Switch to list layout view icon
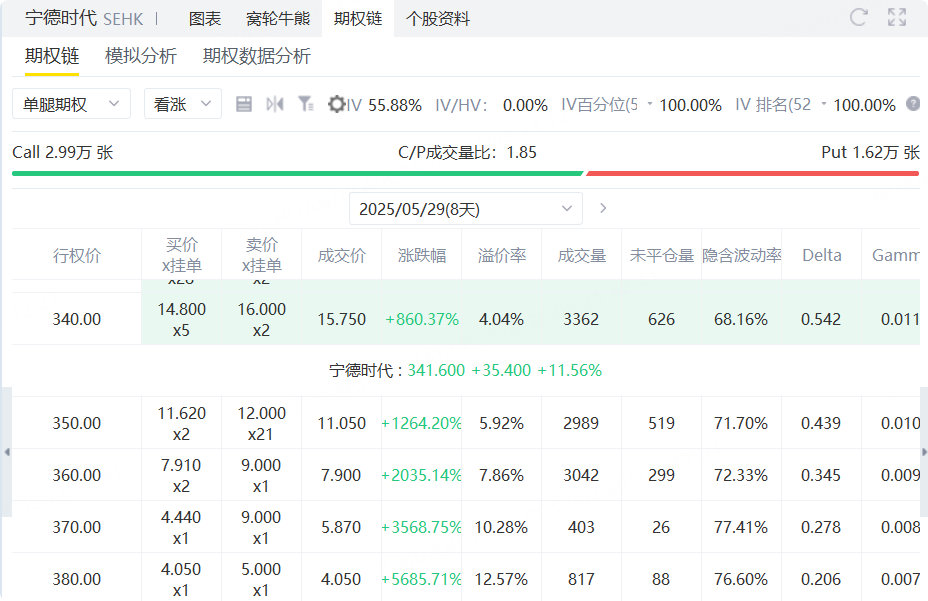Image resolution: width=928 pixels, height=601 pixels. (x=244, y=104)
